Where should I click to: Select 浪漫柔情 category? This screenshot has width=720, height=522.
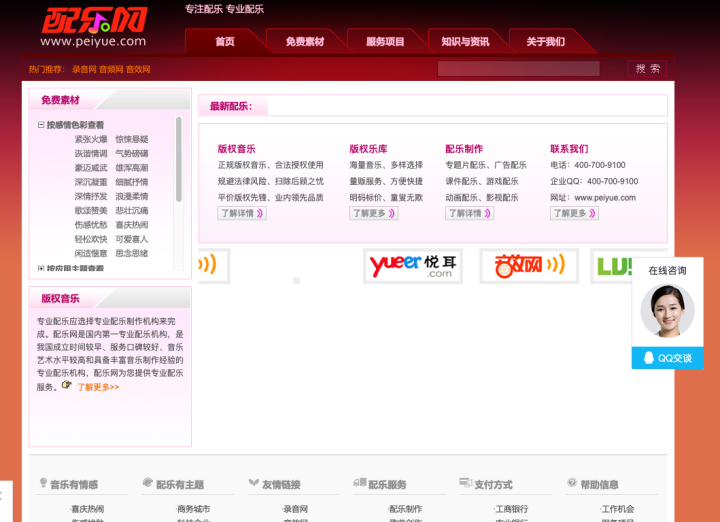pos(132,196)
